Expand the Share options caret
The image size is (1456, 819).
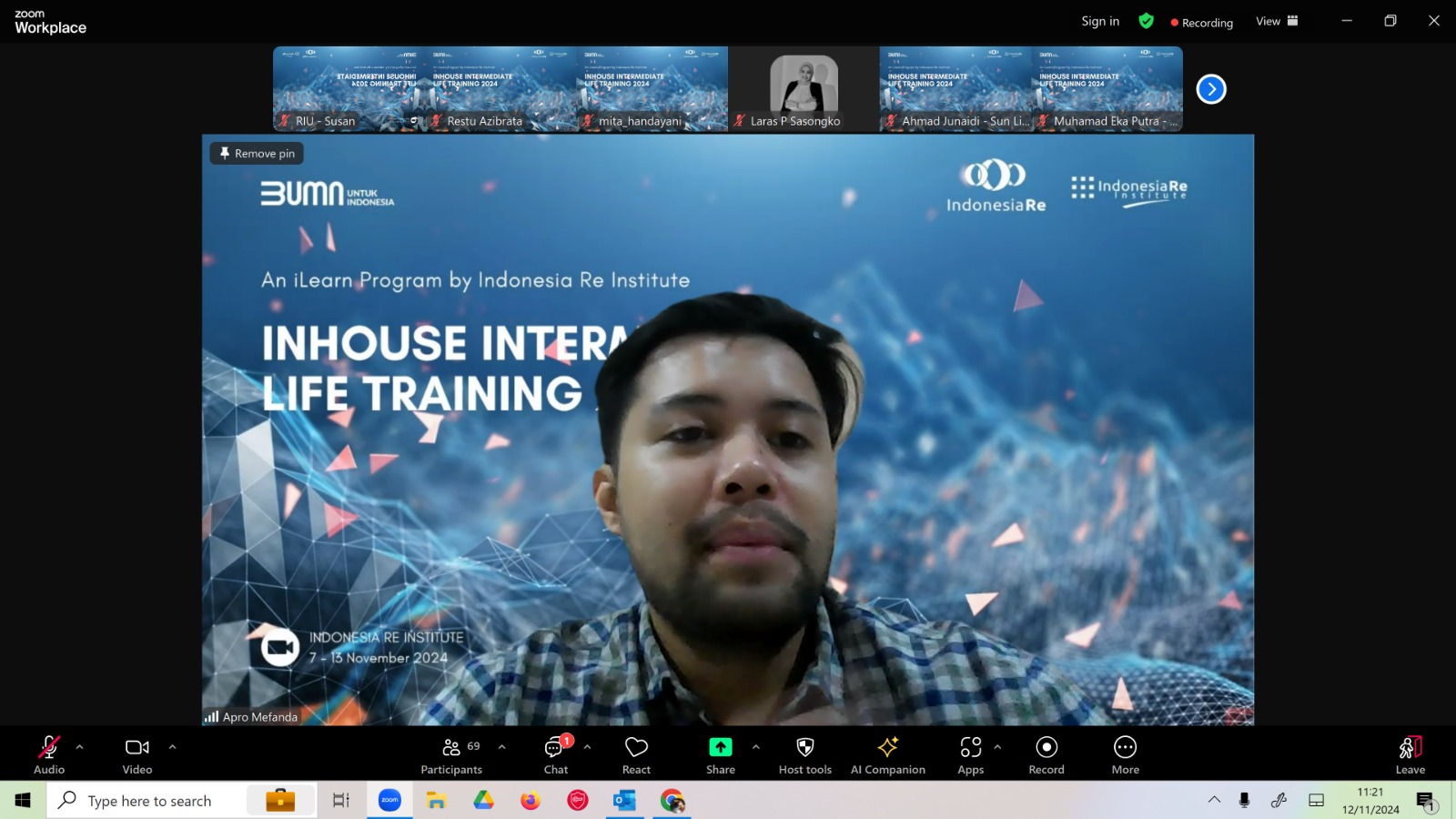pyautogui.click(x=756, y=747)
